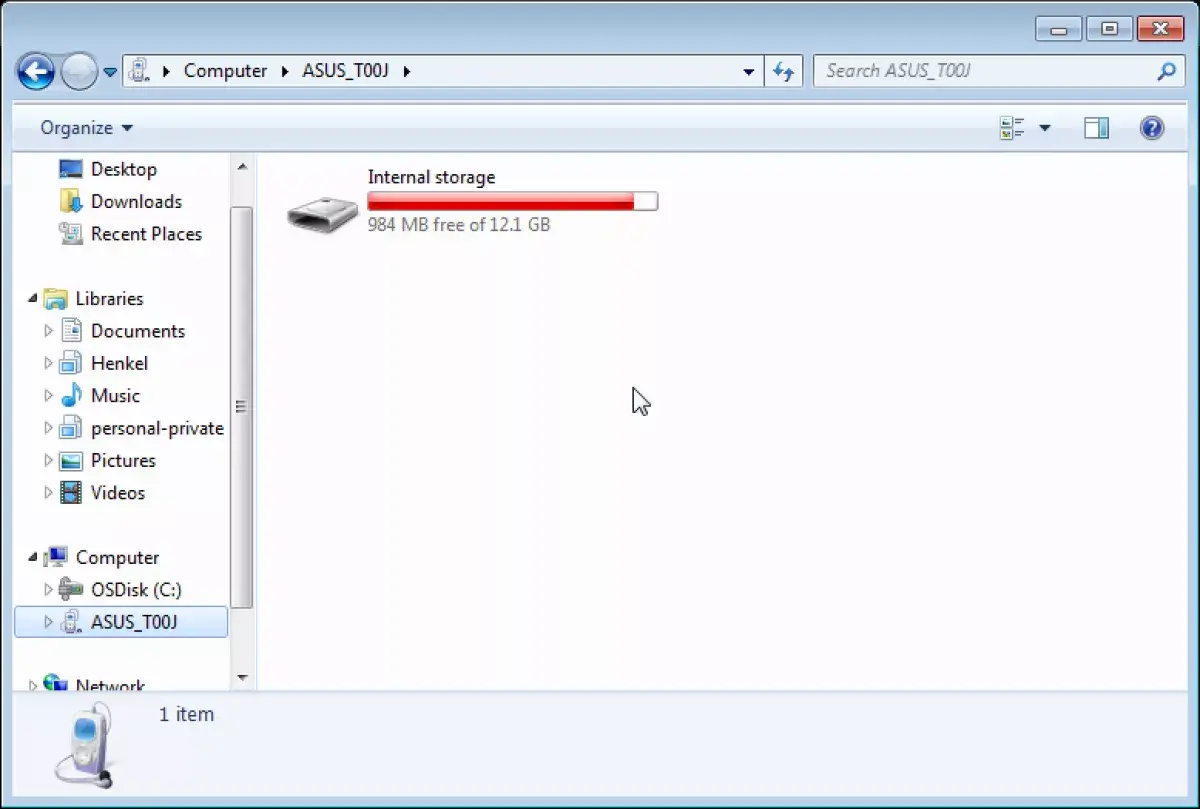Minimize the Explorer window
Viewport: 1200px width, 809px height.
(1059, 28)
